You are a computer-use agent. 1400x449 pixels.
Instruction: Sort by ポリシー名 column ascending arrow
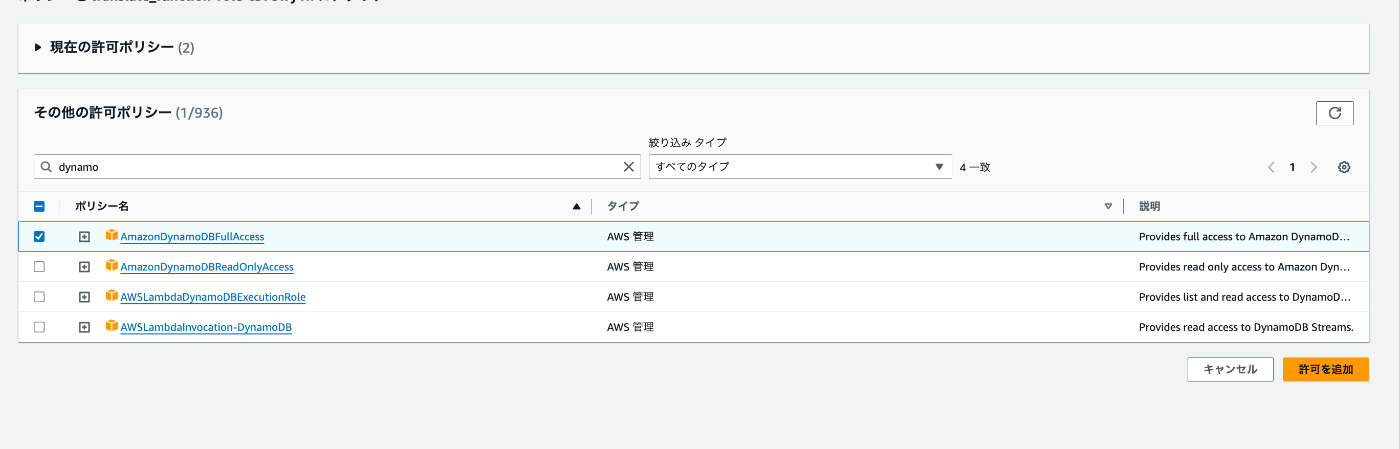[576, 207]
